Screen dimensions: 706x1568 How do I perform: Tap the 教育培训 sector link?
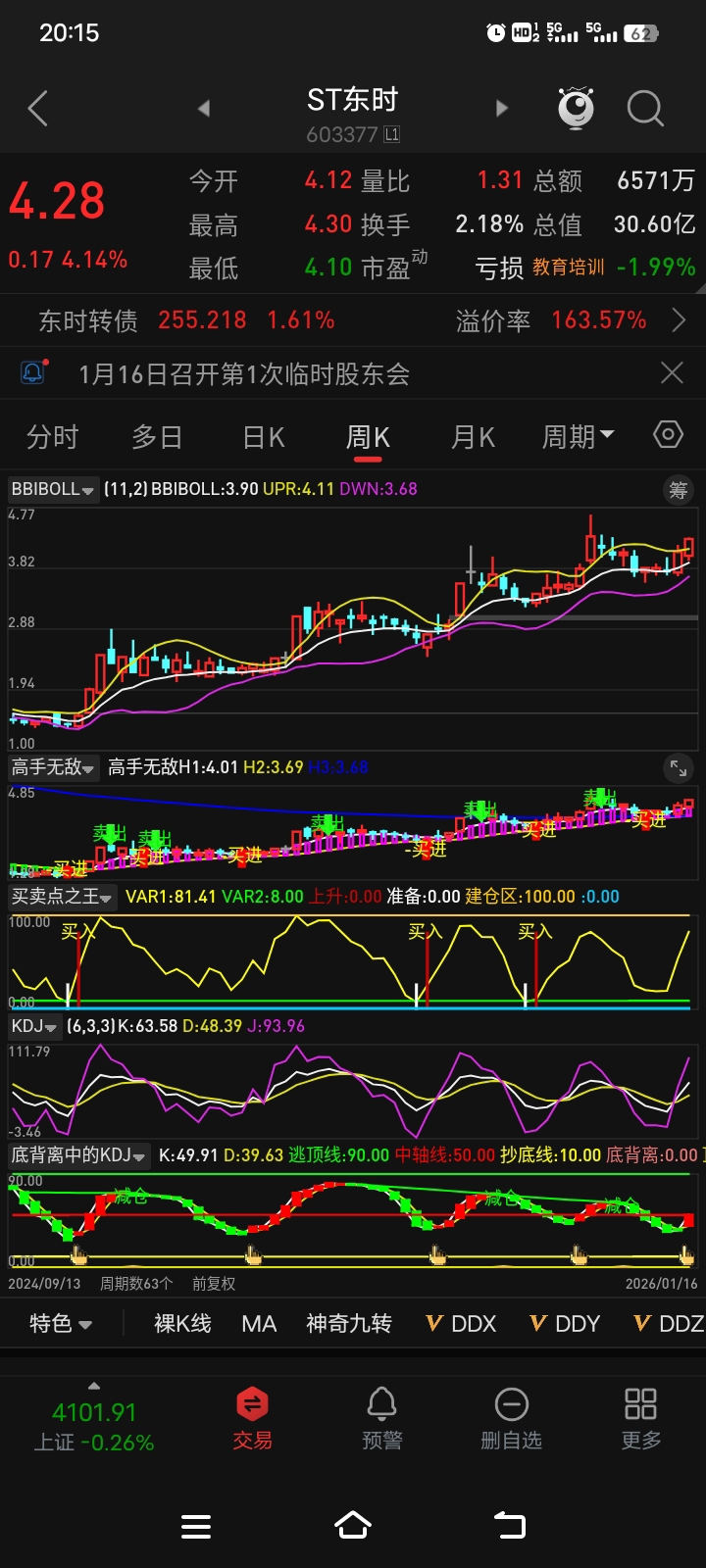tap(569, 267)
